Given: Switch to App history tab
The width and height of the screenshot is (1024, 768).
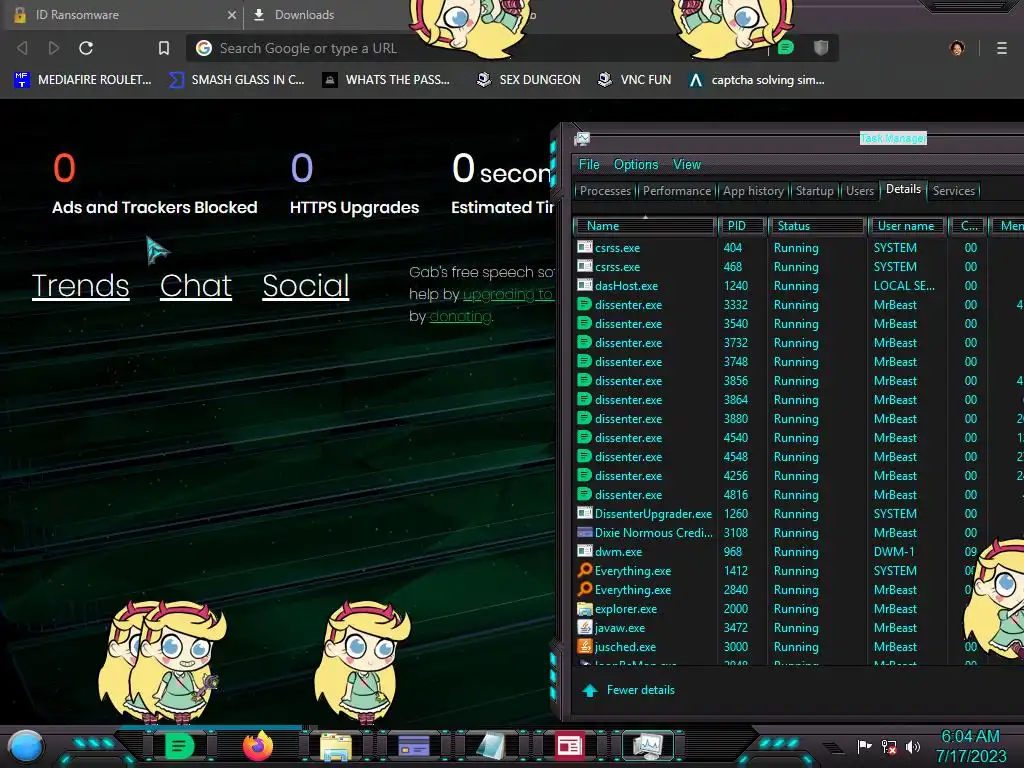Looking at the screenshot, I should [x=753, y=191].
